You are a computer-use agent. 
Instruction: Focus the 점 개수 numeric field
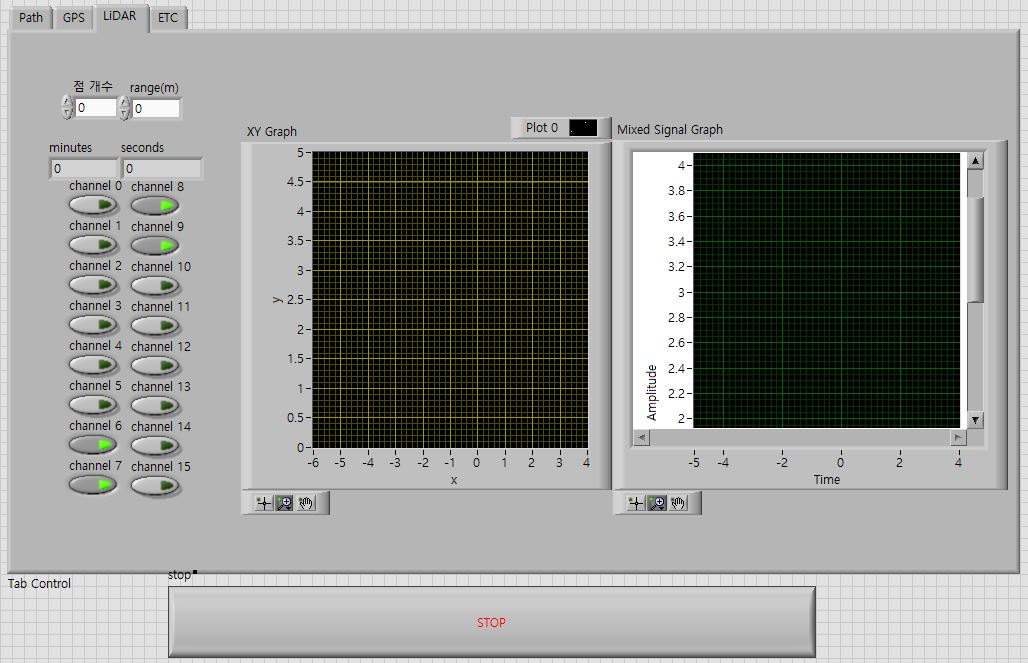coord(96,108)
